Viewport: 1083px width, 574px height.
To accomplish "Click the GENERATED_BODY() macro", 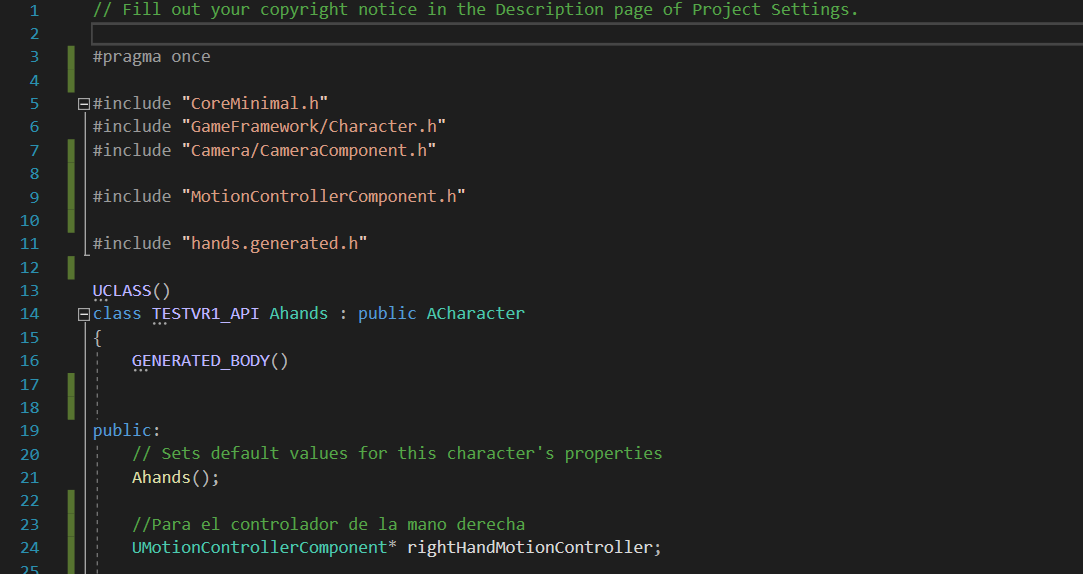I will point(210,361).
